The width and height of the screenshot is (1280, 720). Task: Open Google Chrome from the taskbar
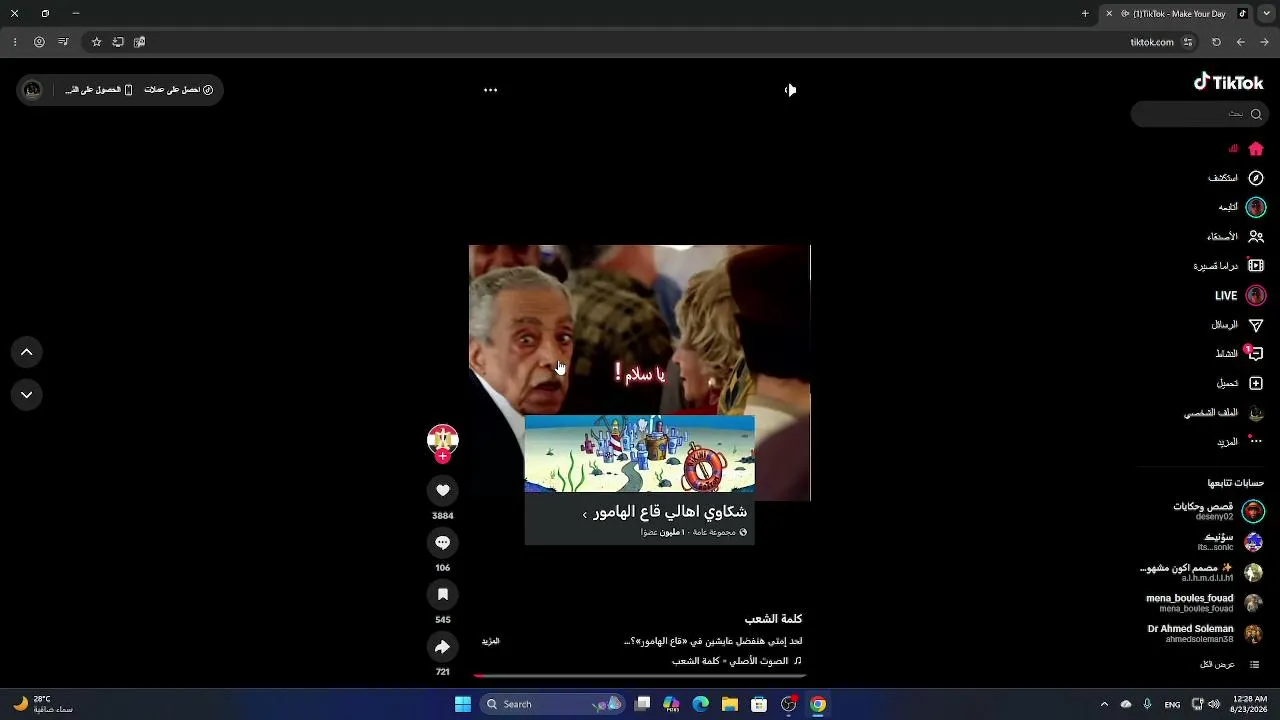[x=818, y=704]
